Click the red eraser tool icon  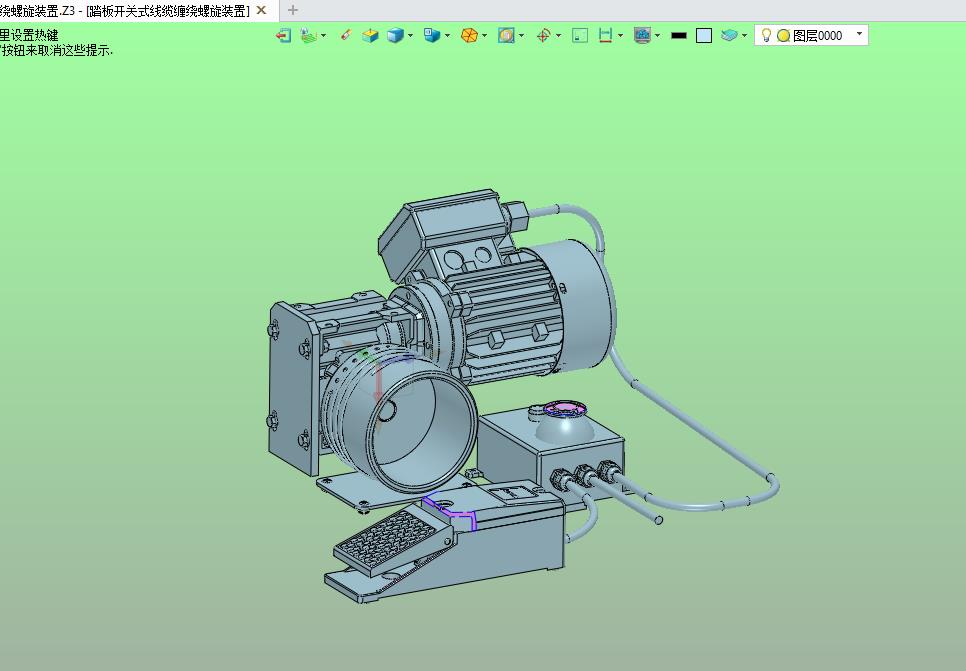point(346,36)
